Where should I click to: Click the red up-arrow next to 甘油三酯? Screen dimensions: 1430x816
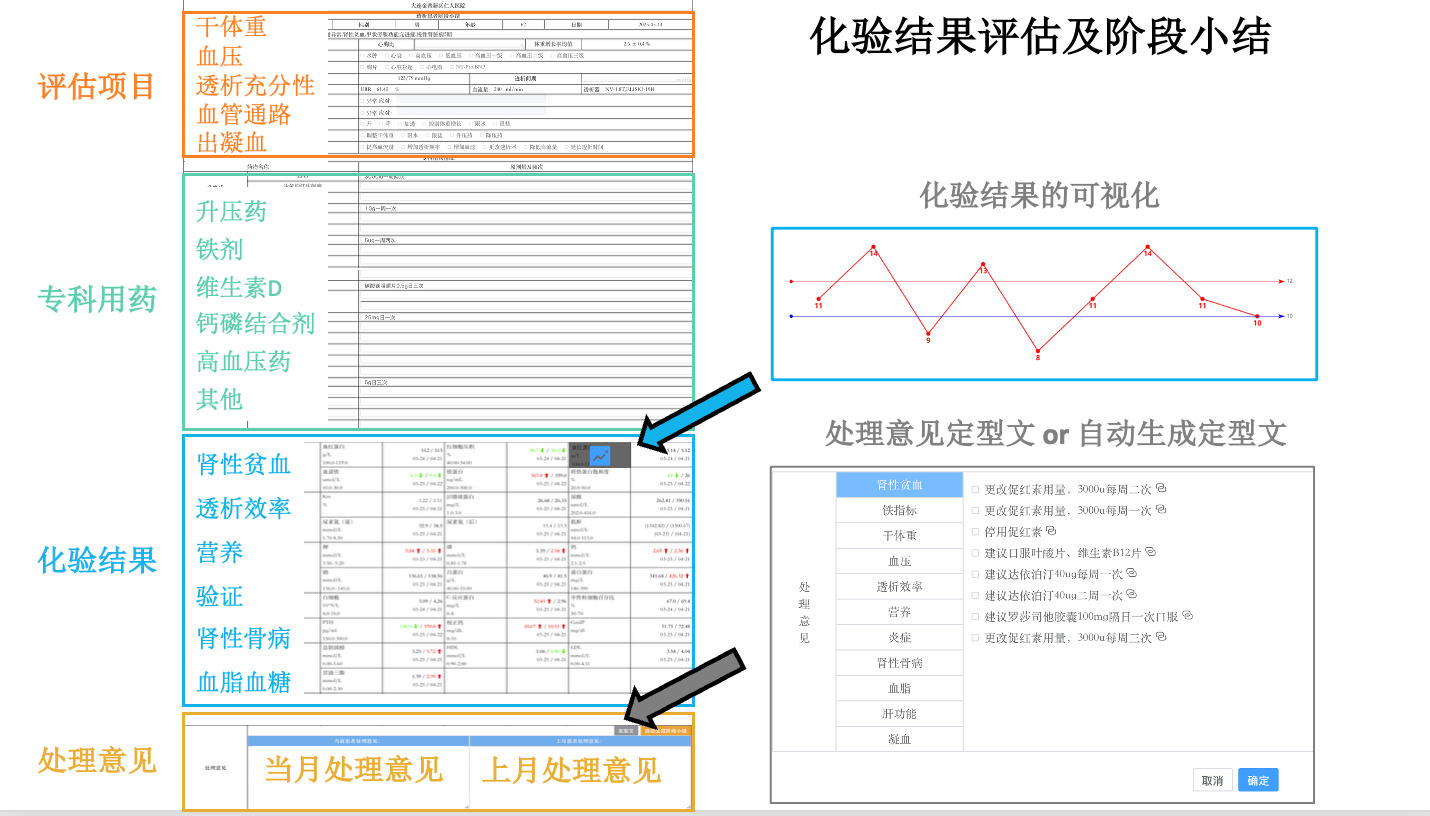coord(440,678)
